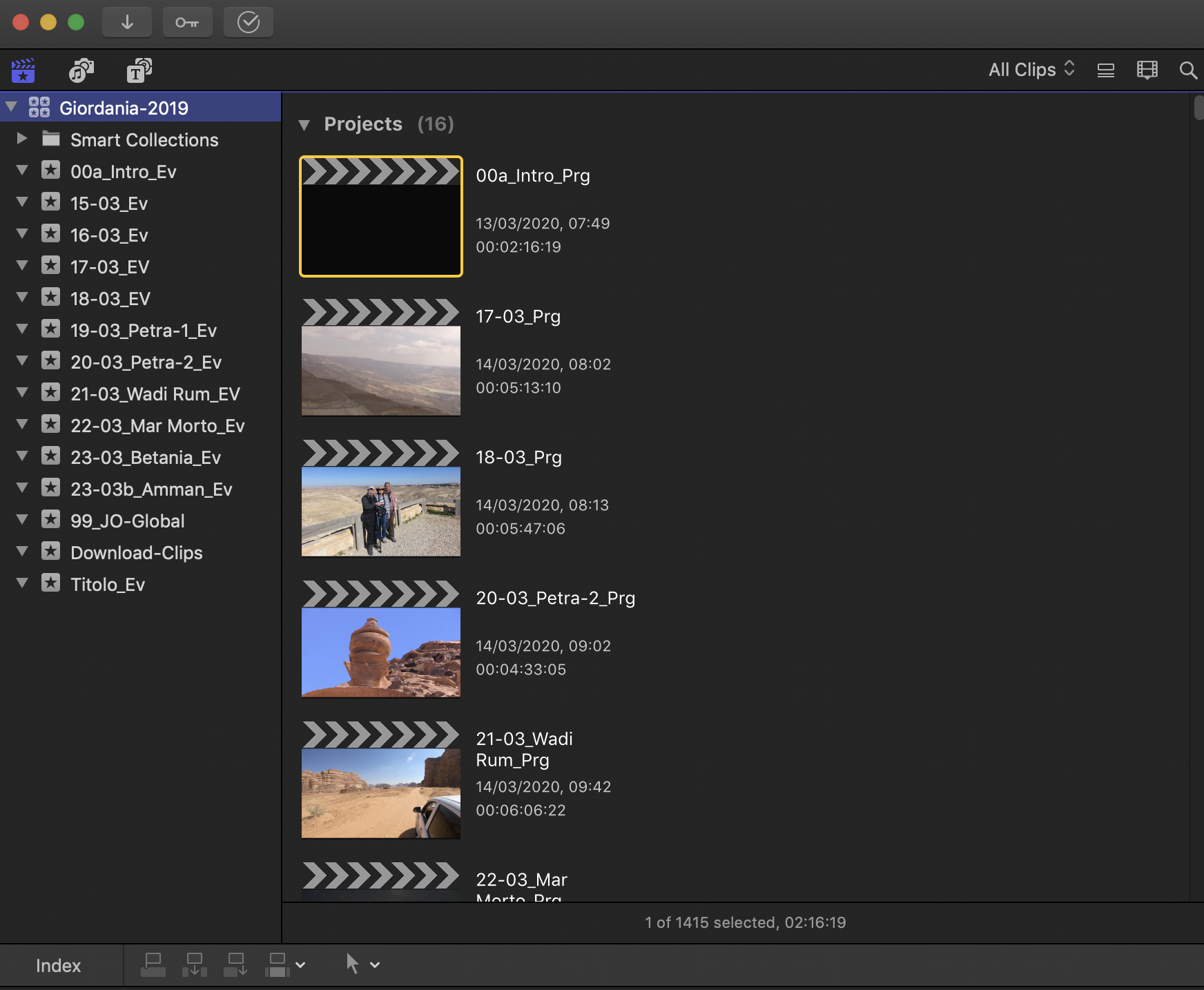Select 22-03_Mar Morto_Ev event name
Image resolution: width=1204 pixels, height=990 pixels.
pyautogui.click(x=157, y=426)
